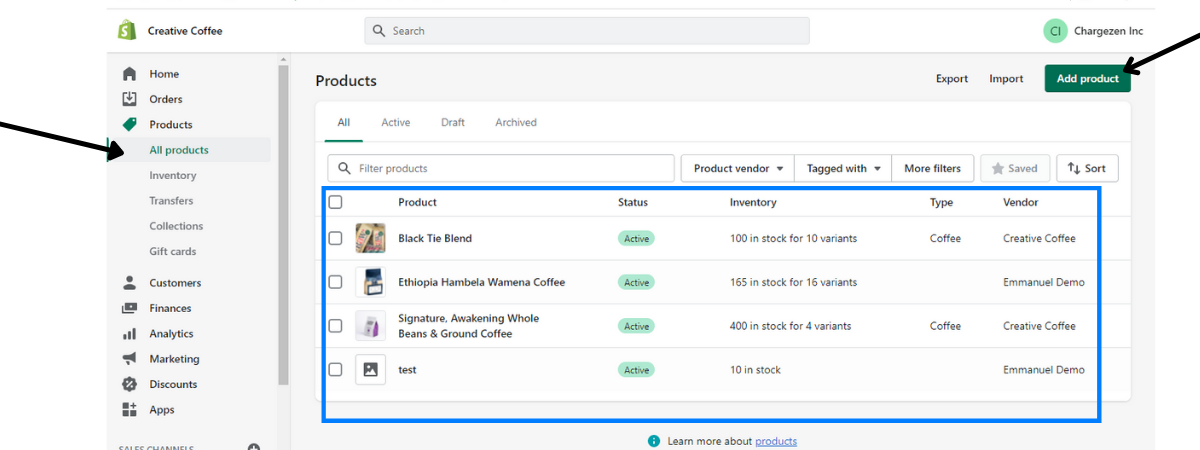
Task: Click the Add product button
Action: click(x=1088, y=79)
